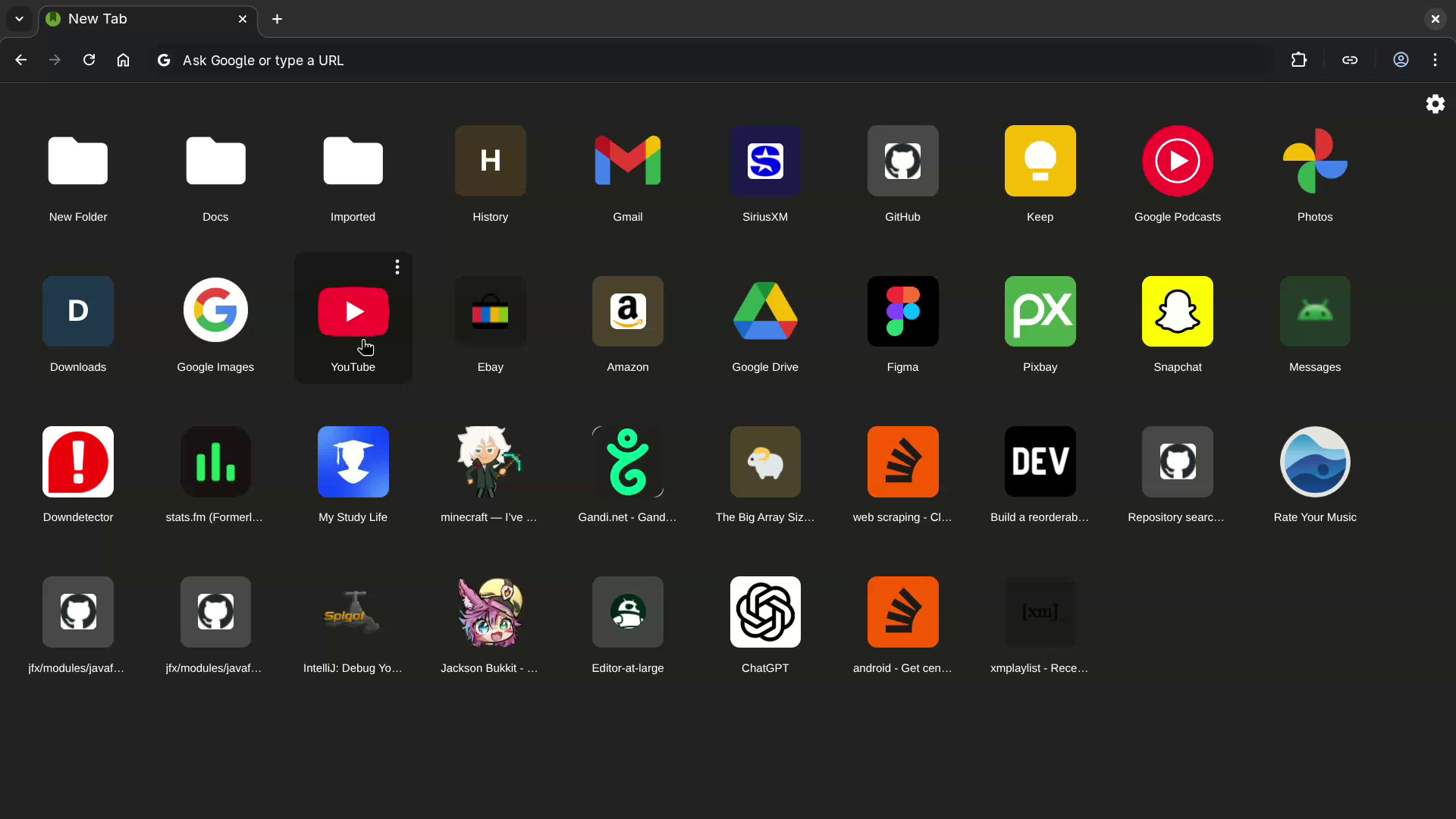Launch the Figma shortcut
This screenshot has width=1456, height=819.
coord(902,311)
